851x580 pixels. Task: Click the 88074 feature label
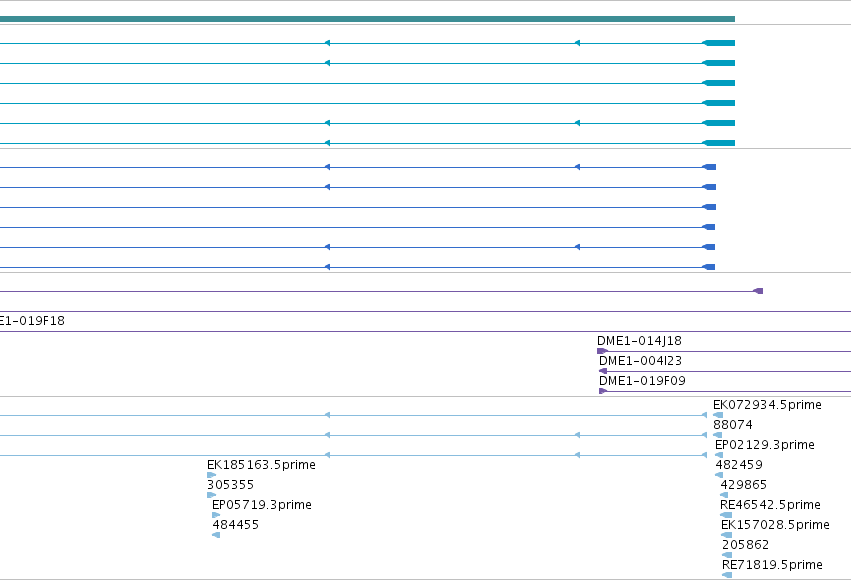coord(733,425)
